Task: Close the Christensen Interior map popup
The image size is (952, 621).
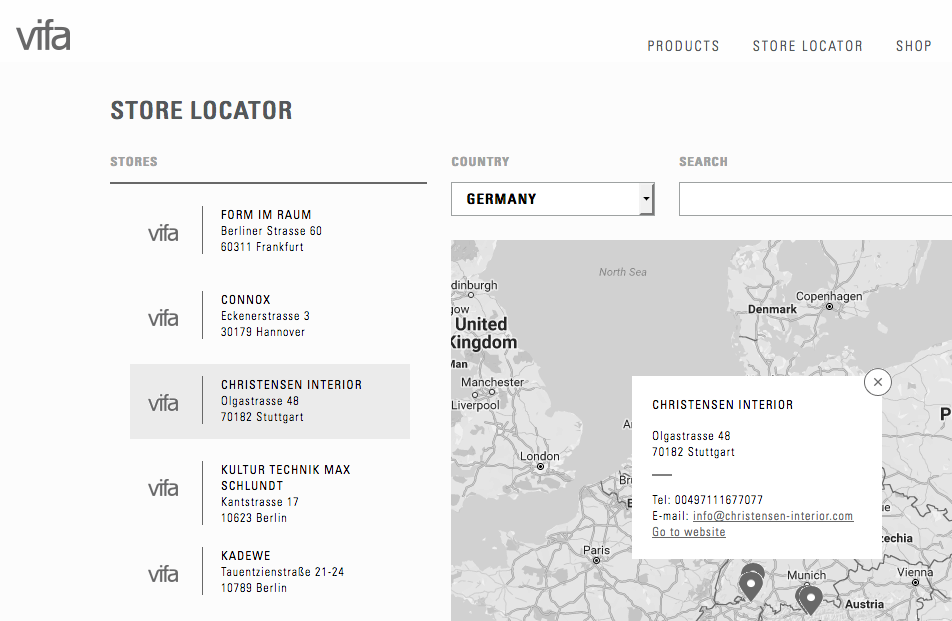Action: point(877,382)
